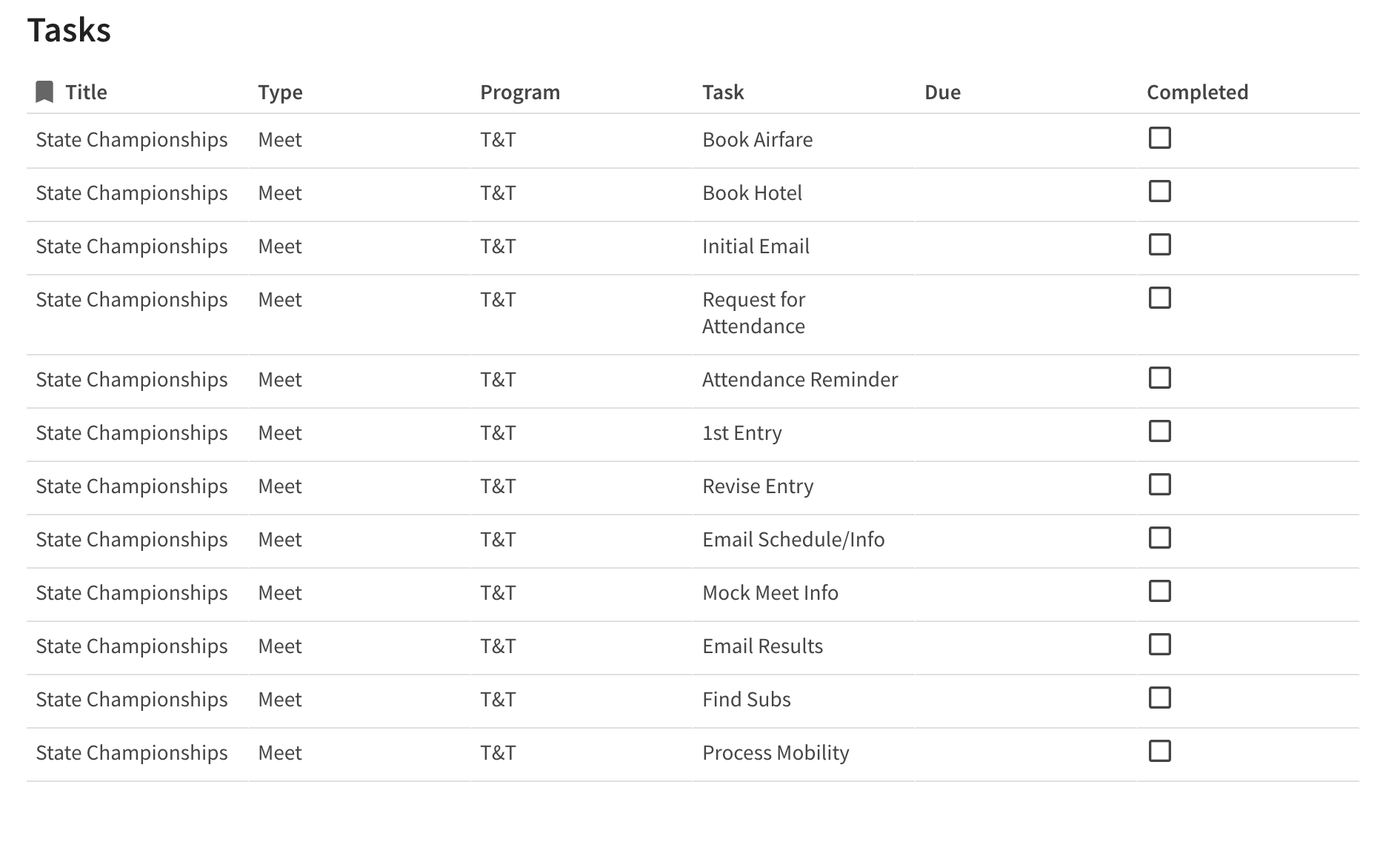Check the Book Airfare completed checkbox

[1159, 138]
